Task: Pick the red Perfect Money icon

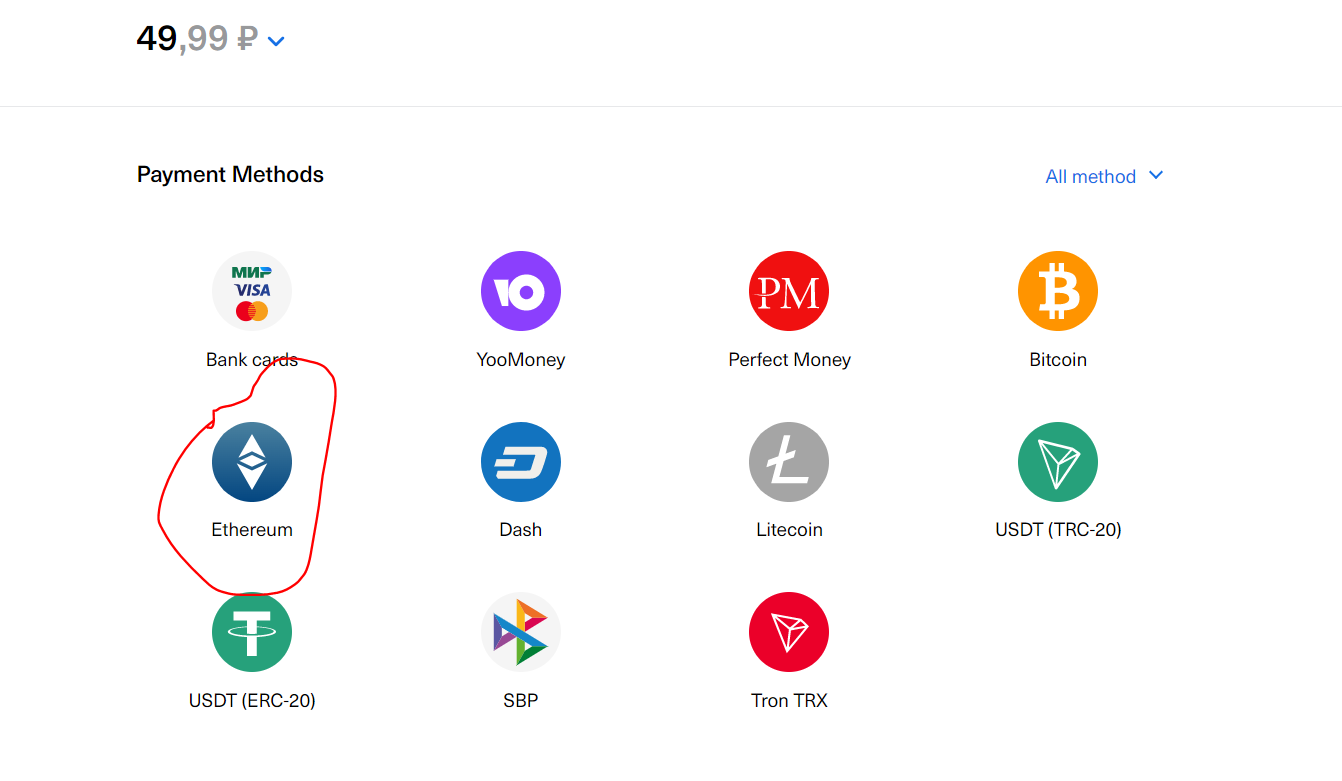Action: click(789, 291)
